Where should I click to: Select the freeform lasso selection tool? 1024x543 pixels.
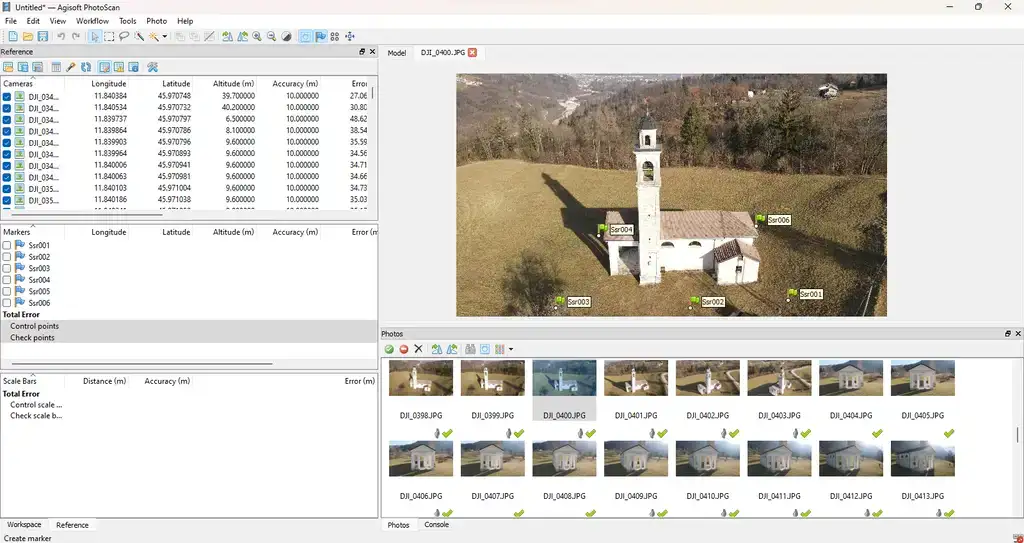coord(124,37)
